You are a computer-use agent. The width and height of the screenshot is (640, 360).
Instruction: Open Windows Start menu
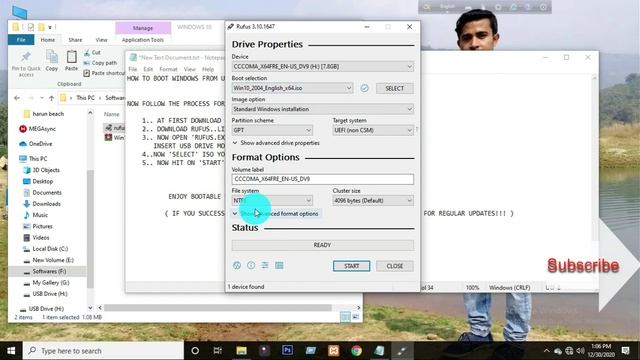pos(11,351)
